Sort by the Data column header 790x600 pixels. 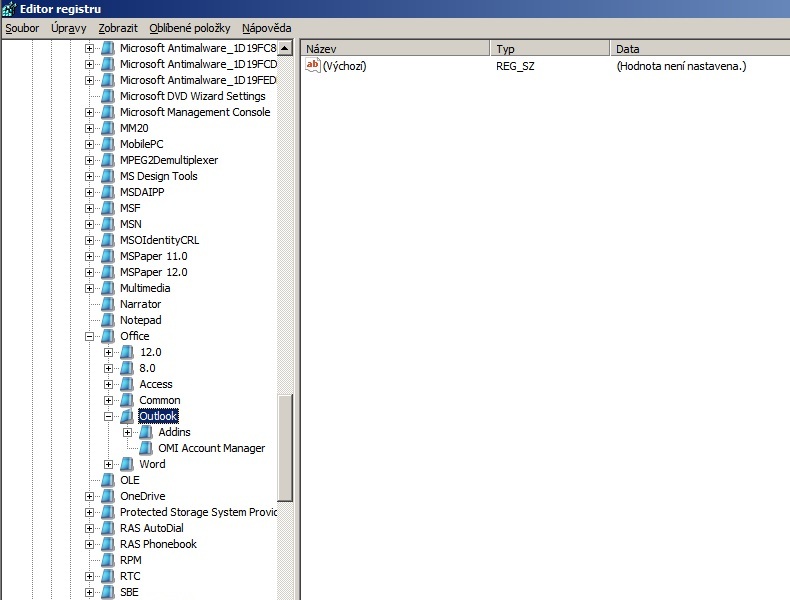(700, 49)
